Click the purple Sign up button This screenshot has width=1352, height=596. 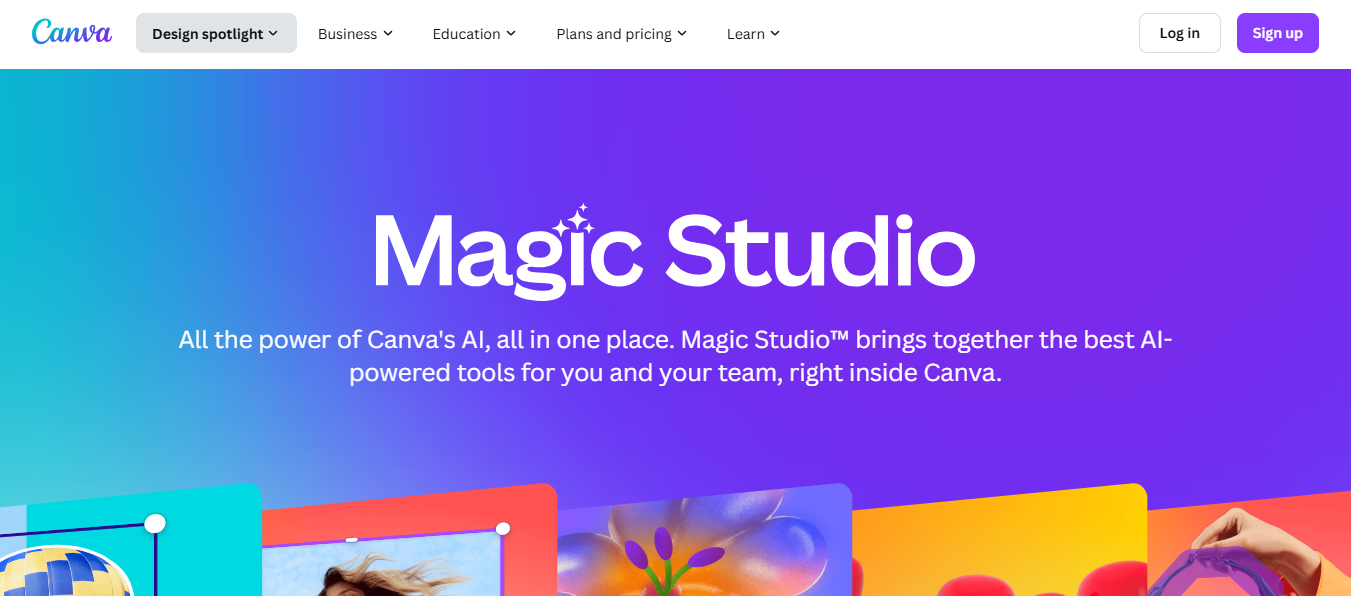(x=1277, y=33)
